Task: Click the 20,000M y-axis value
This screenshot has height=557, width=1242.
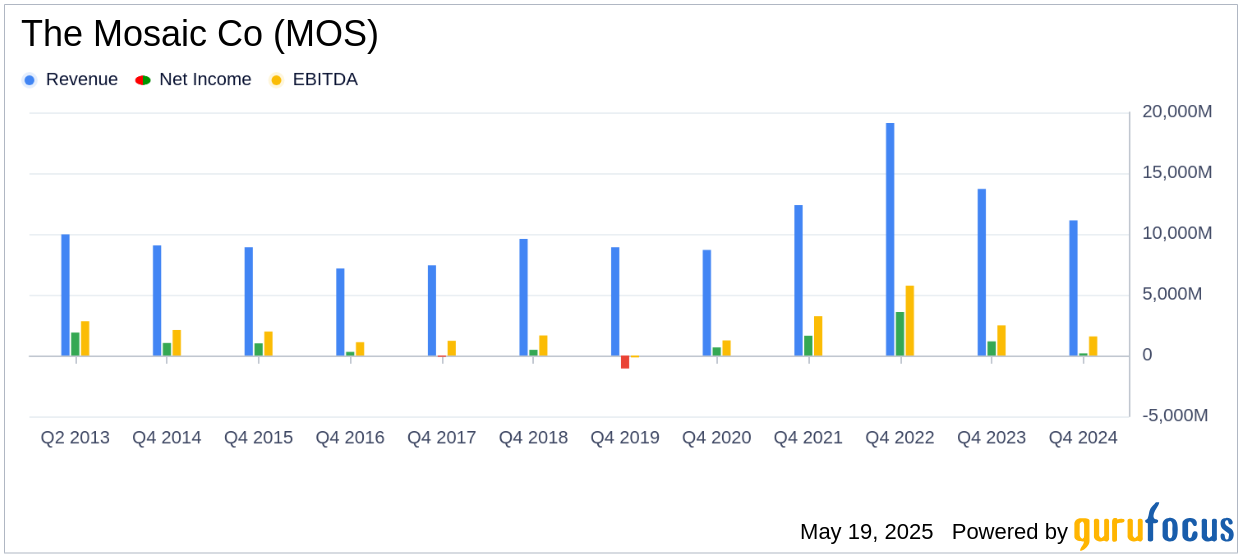Action: pyautogui.click(x=1176, y=112)
